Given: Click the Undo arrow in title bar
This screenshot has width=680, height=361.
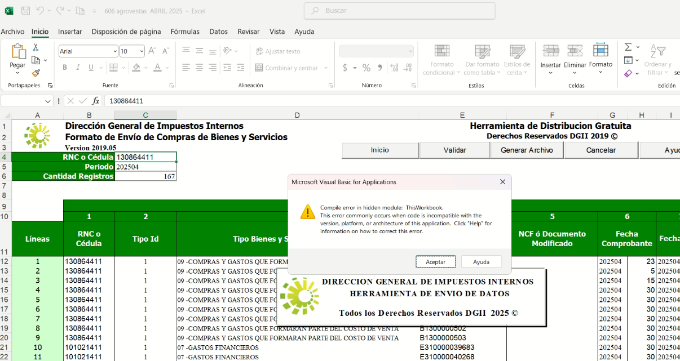Looking at the screenshot, I should coord(40,11).
